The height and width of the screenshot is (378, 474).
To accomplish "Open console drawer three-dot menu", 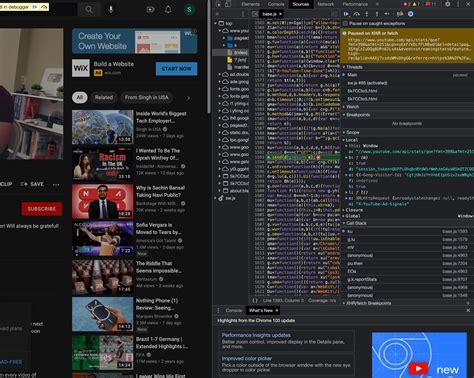I will [218, 310].
